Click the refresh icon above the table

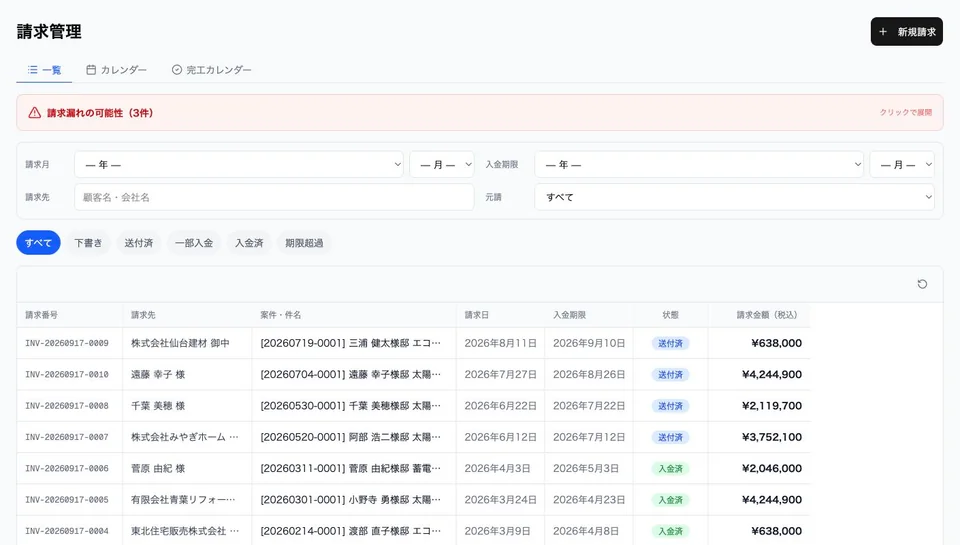[x=922, y=284]
